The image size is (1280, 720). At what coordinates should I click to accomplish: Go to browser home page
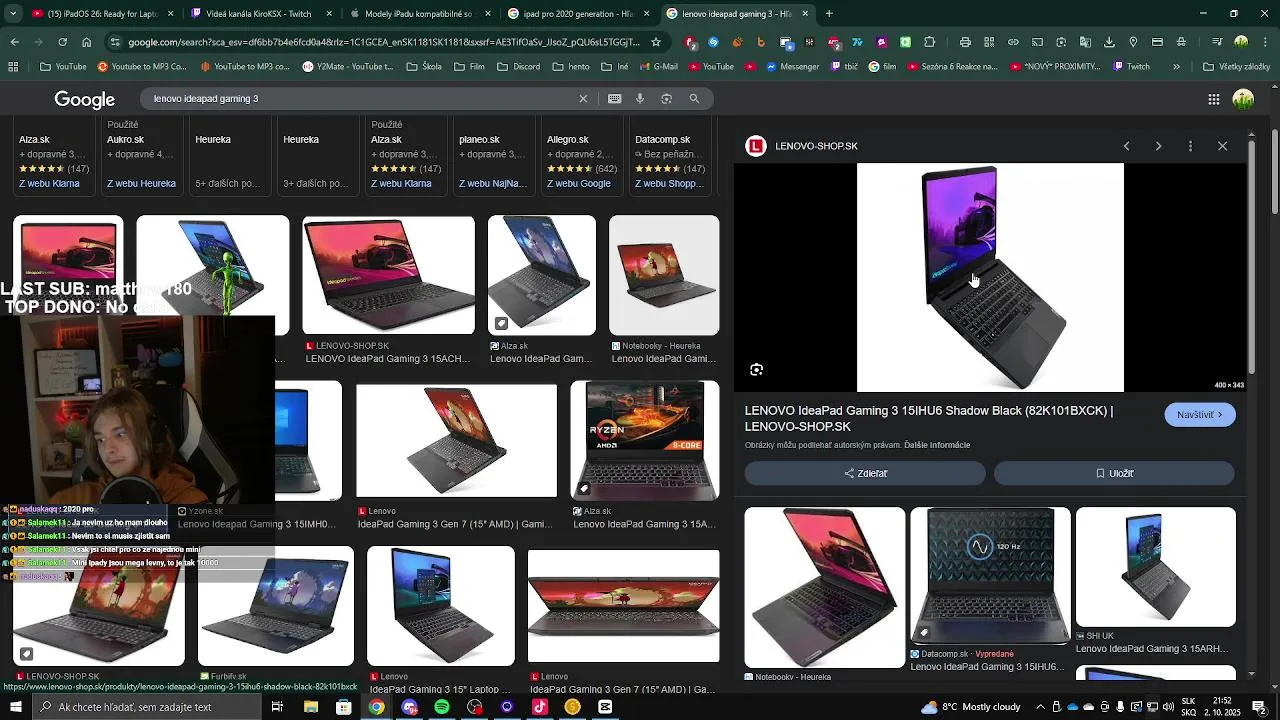[86, 42]
